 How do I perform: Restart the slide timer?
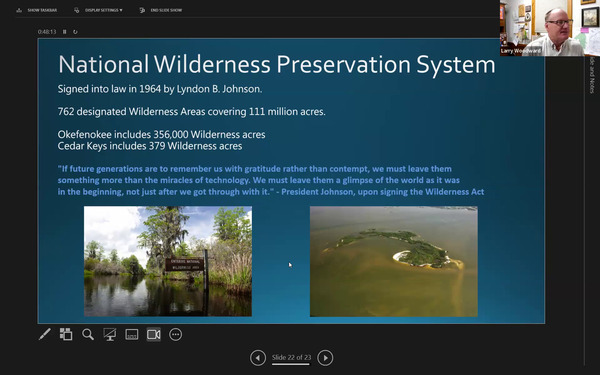point(75,32)
